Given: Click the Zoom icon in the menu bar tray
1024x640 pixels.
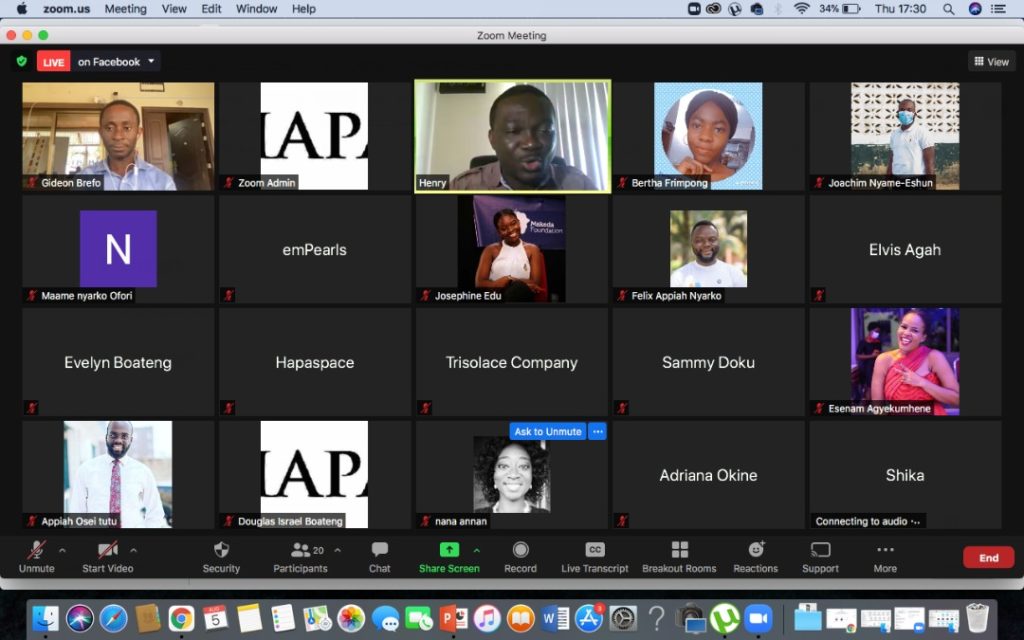Looking at the screenshot, I should click(x=694, y=9).
